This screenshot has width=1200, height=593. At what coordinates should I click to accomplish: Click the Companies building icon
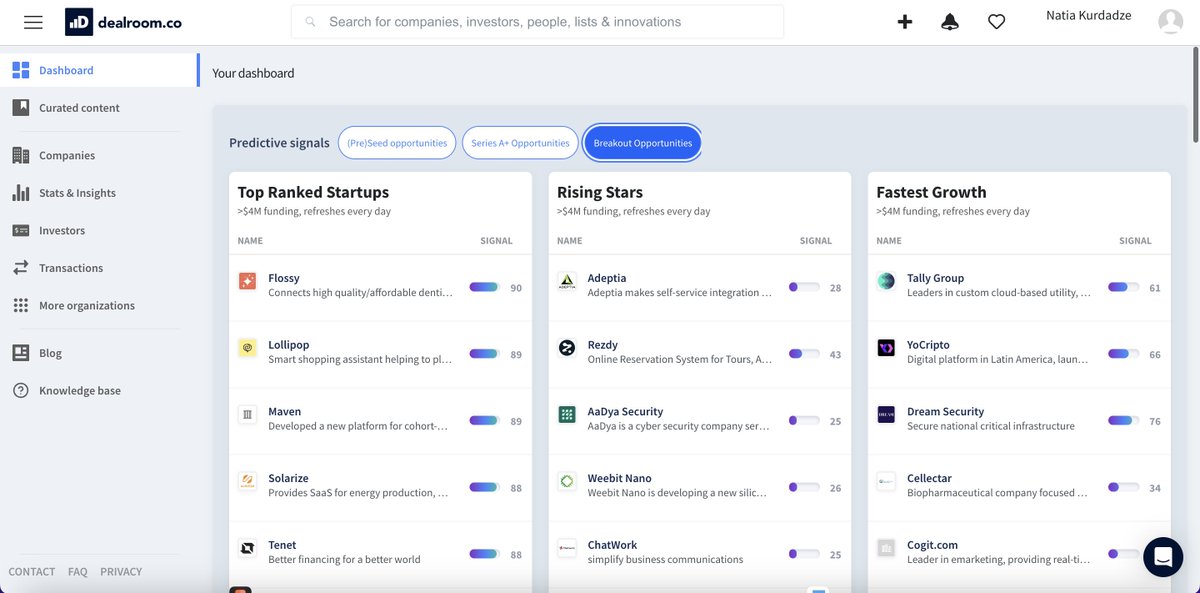click(21, 155)
